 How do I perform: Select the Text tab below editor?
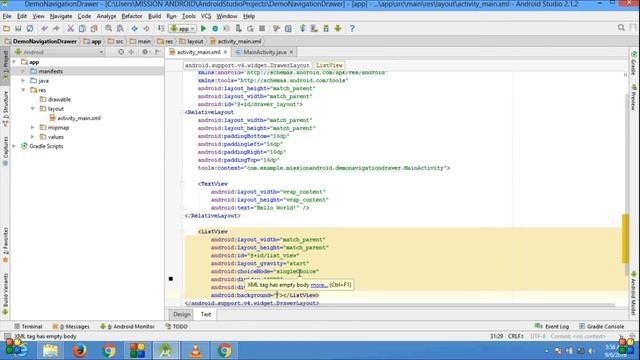coord(206,314)
